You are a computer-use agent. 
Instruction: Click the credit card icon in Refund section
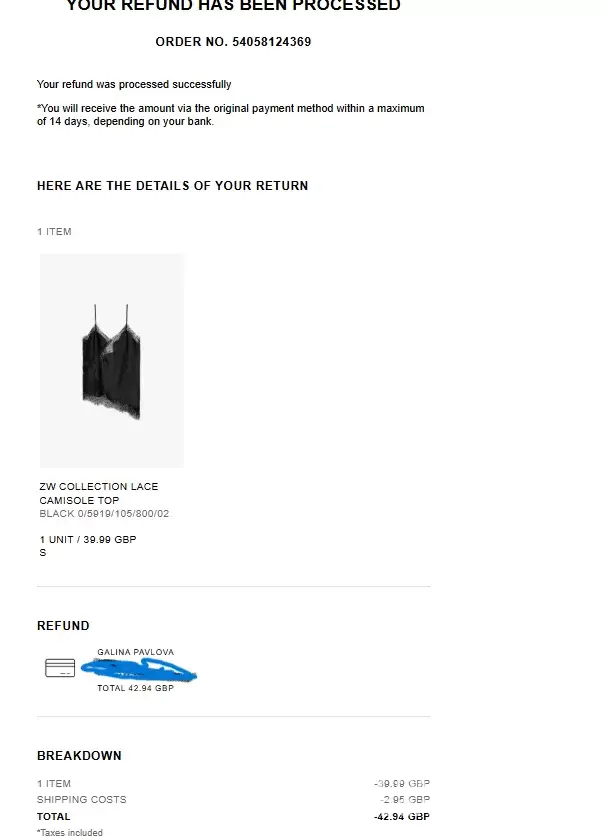tap(60, 668)
